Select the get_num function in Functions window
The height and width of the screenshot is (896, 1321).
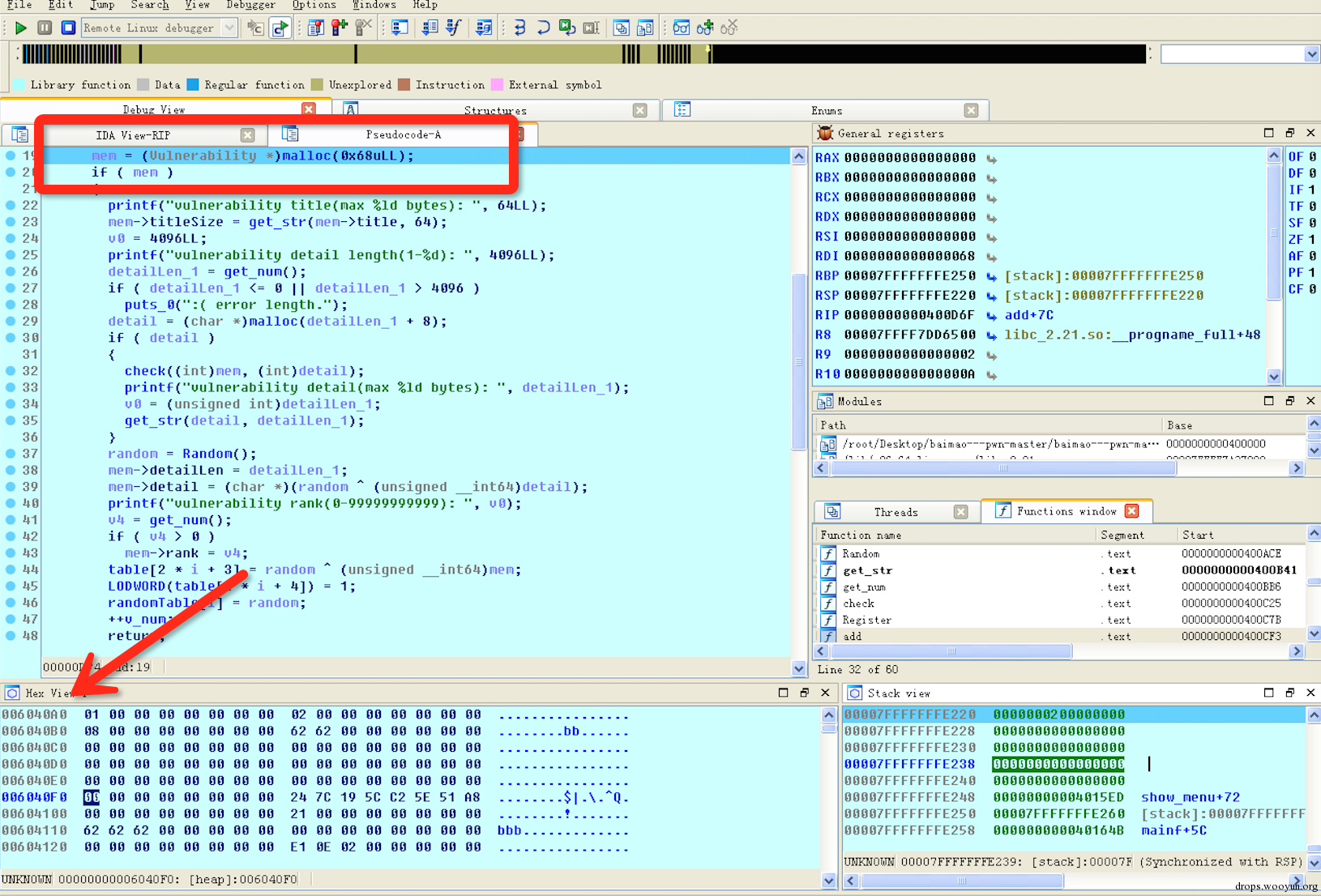pyautogui.click(x=864, y=587)
